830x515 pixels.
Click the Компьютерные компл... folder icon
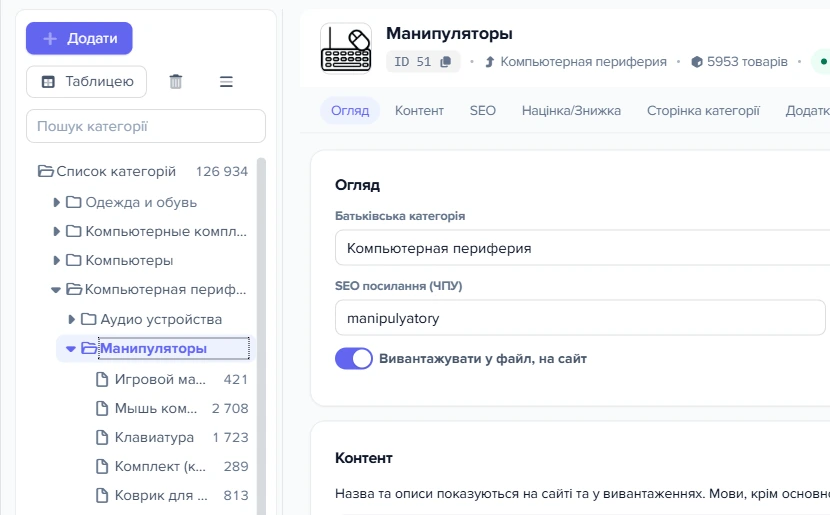[x=74, y=231]
